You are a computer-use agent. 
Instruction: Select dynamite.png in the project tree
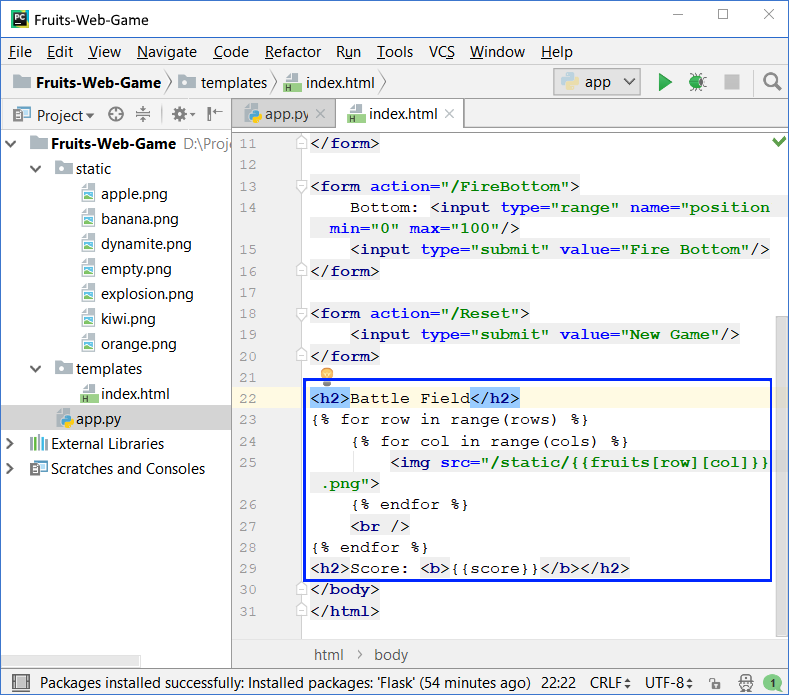146,244
